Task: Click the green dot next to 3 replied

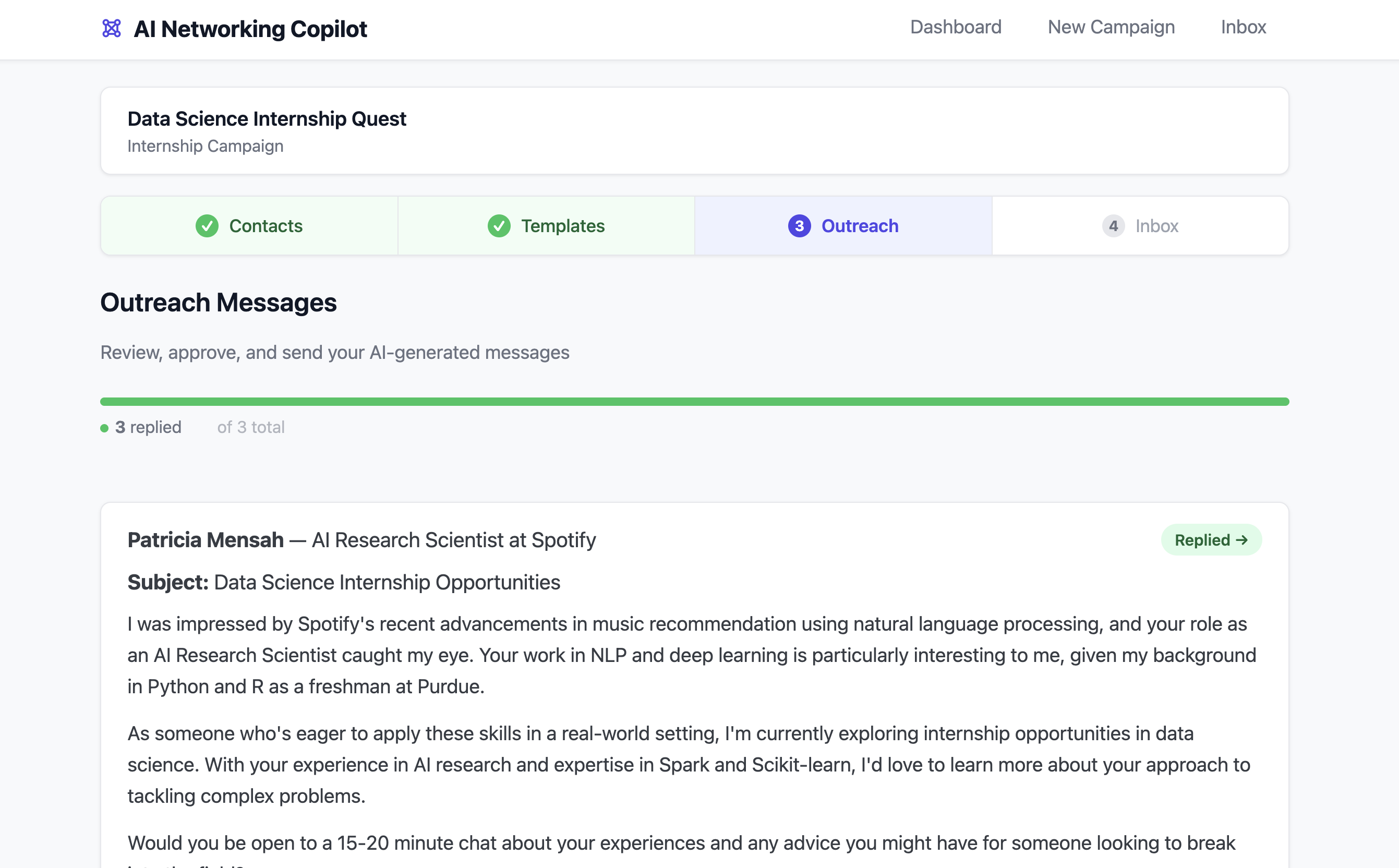Action: click(x=104, y=428)
